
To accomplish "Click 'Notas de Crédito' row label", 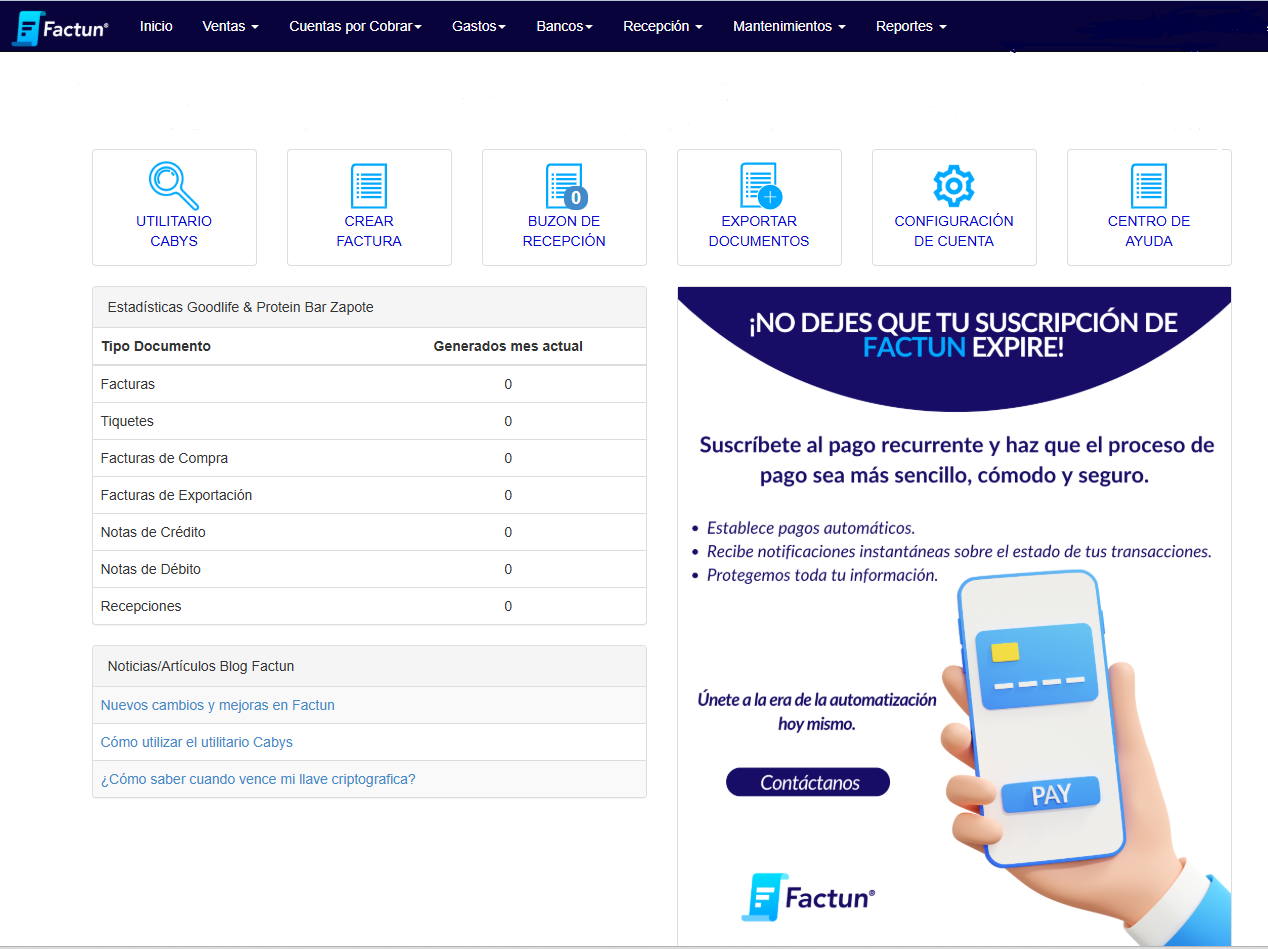I will [153, 532].
